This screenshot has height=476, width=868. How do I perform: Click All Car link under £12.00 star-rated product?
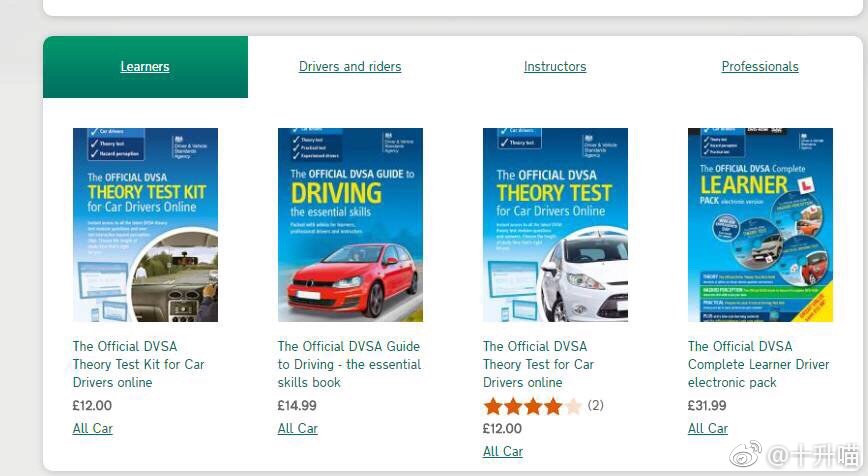click(x=503, y=452)
